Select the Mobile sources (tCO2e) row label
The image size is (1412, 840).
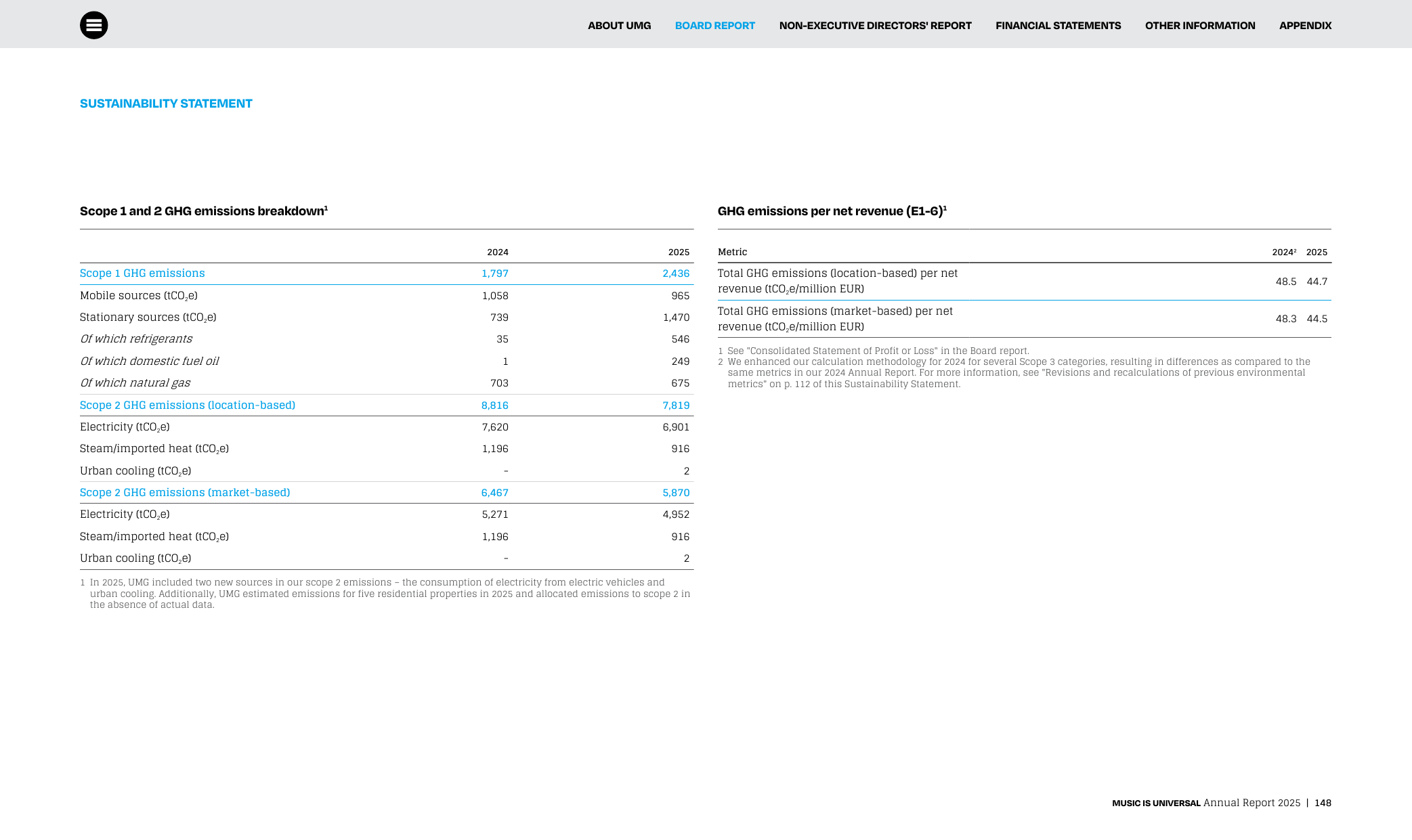pos(139,296)
